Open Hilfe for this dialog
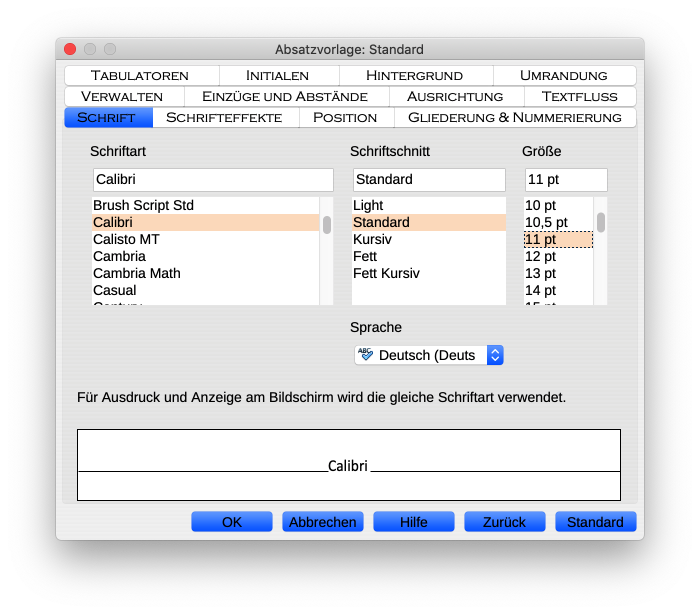The width and height of the screenshot is (700, 614). (x=414, y=522)
